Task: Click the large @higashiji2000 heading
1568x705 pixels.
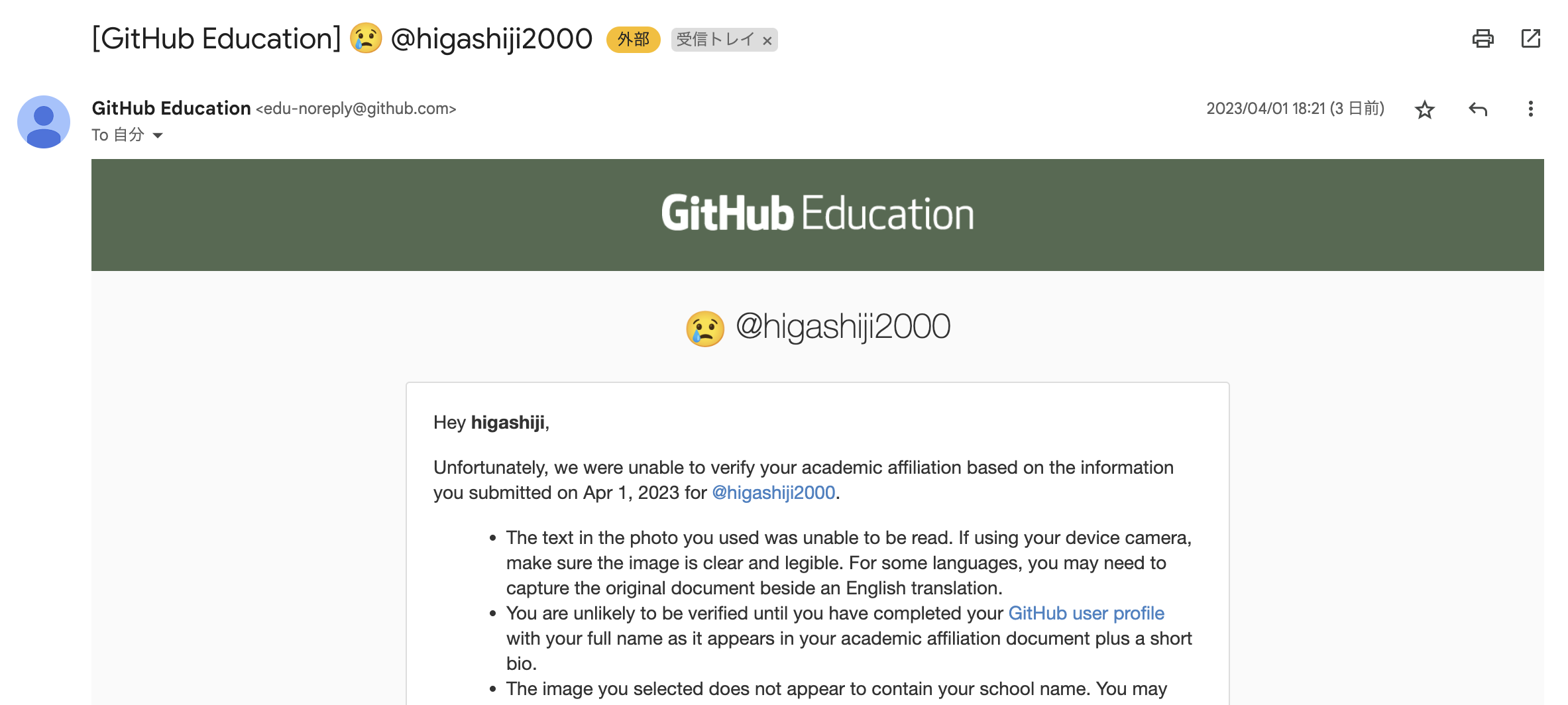Action: click(843, 327)
